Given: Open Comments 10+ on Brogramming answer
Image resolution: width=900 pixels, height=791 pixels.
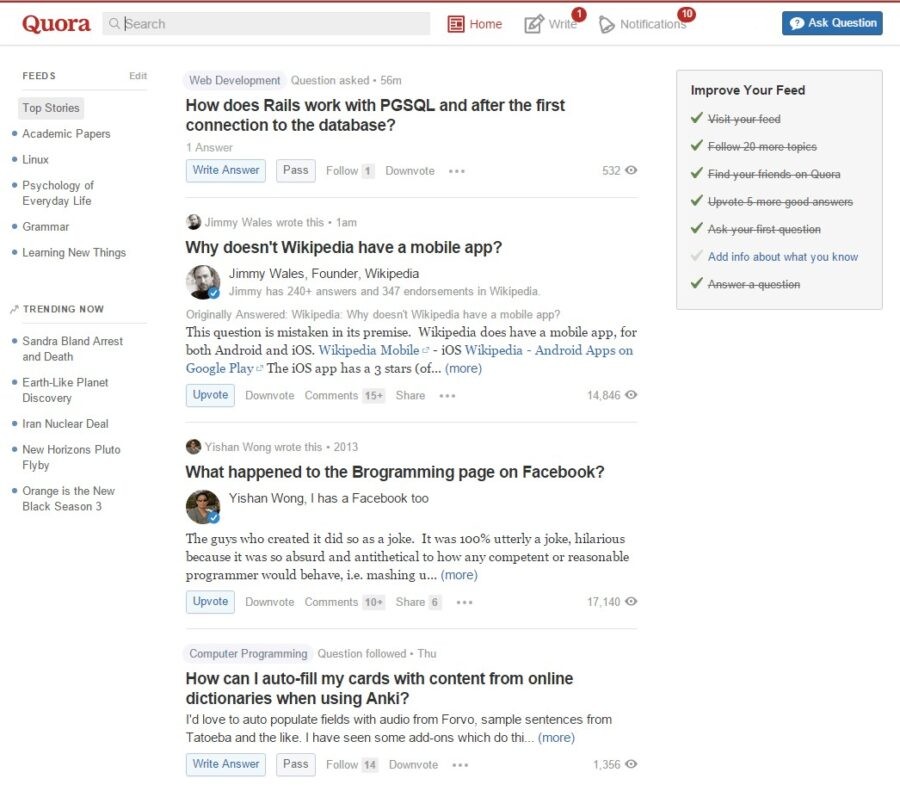Looking at the screenshot, I should pos(344,602).
